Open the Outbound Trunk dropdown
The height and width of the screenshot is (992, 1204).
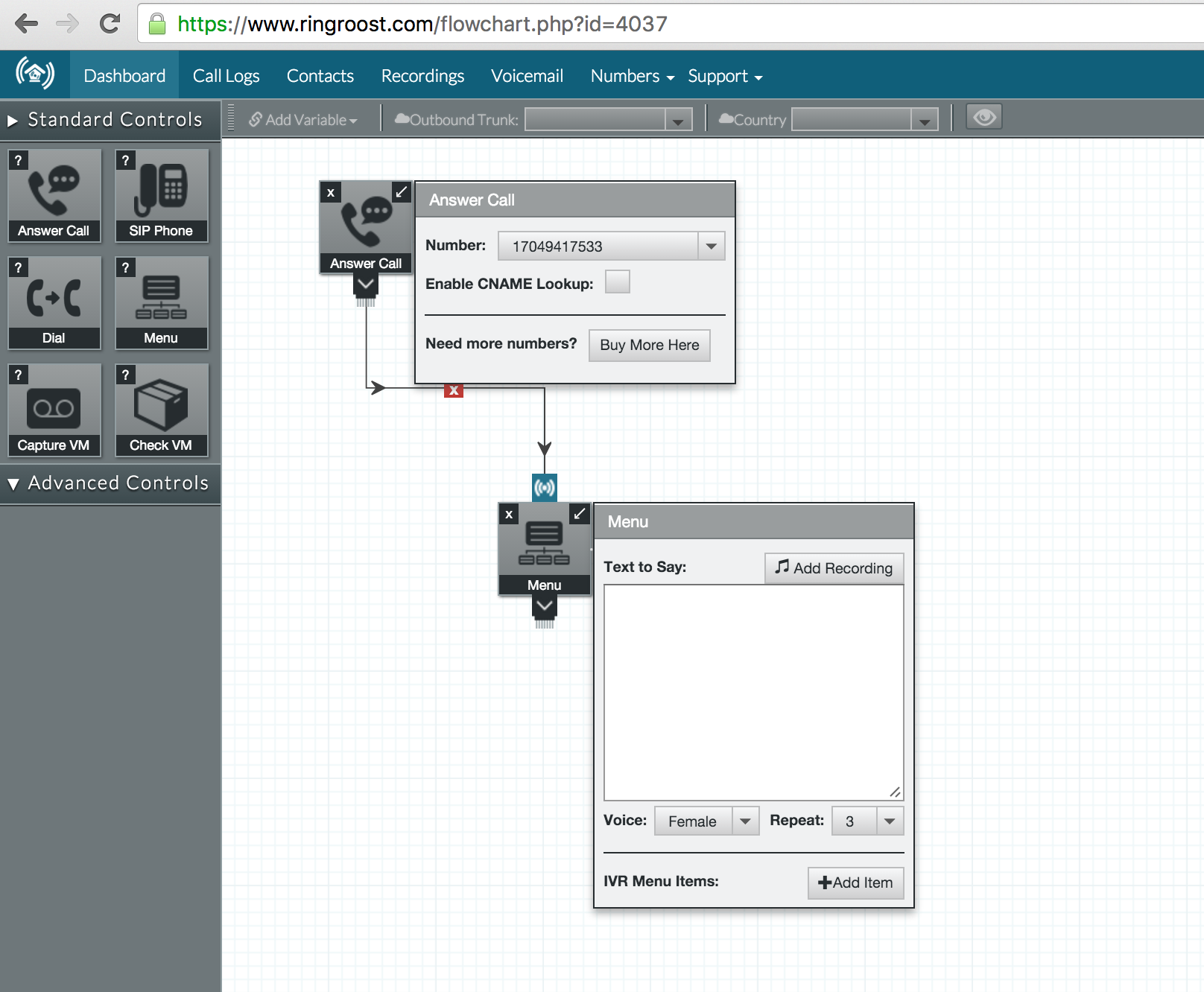(x=609, y=120)
